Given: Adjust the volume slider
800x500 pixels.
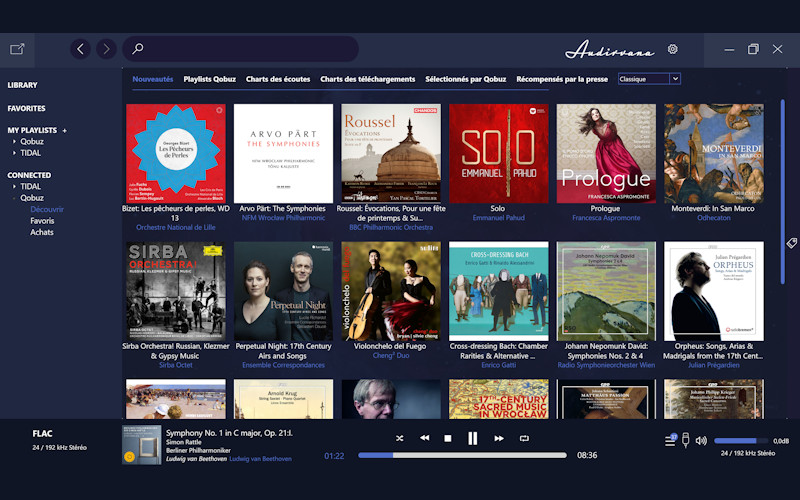Looking at the screenshot, I should tap(740, 440).
